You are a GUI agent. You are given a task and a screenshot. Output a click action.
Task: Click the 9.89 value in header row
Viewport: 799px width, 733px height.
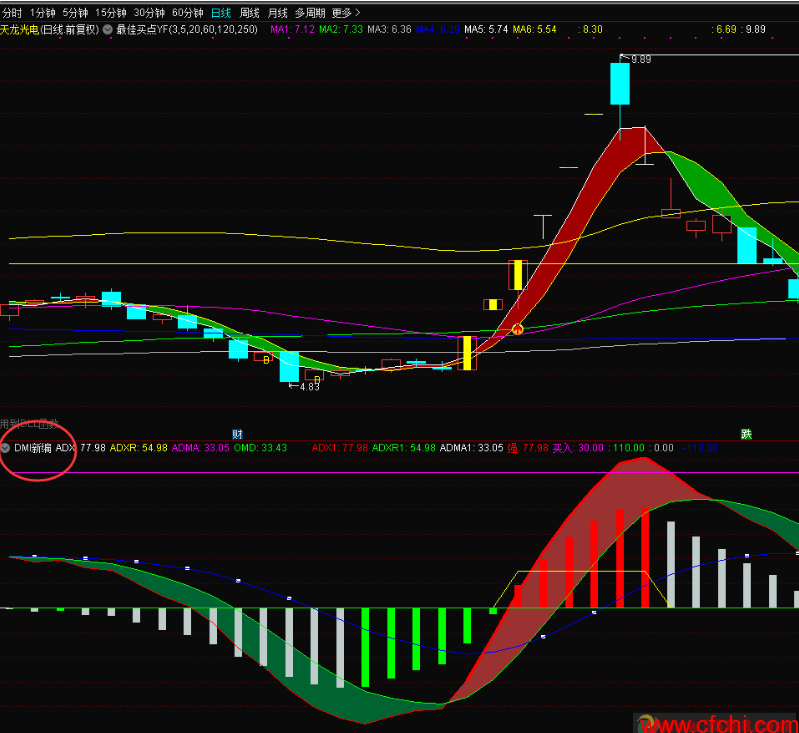(753, 30)
